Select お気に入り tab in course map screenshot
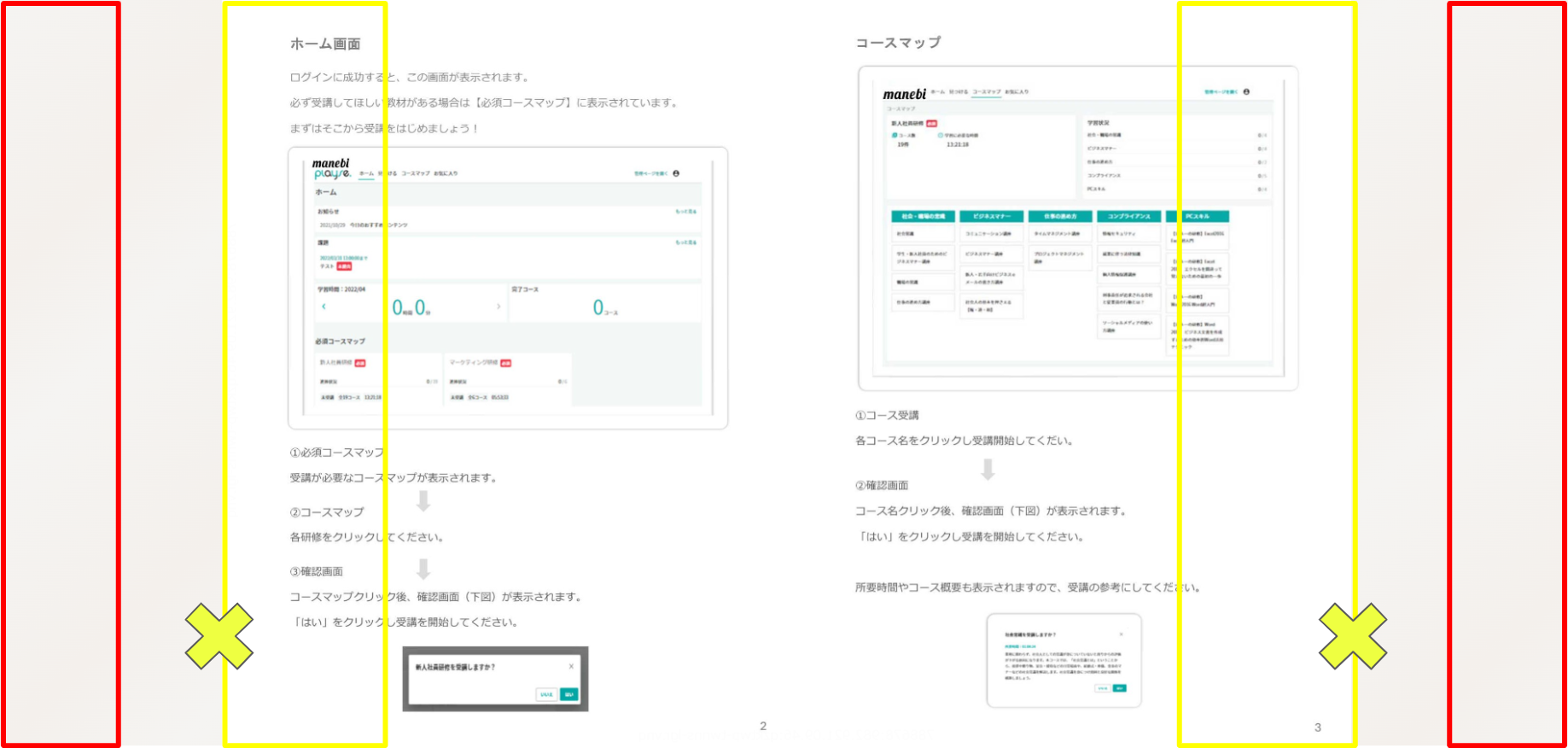Image resolution: width=1568 pixels, height=748 pixels. coord(1017,91)
